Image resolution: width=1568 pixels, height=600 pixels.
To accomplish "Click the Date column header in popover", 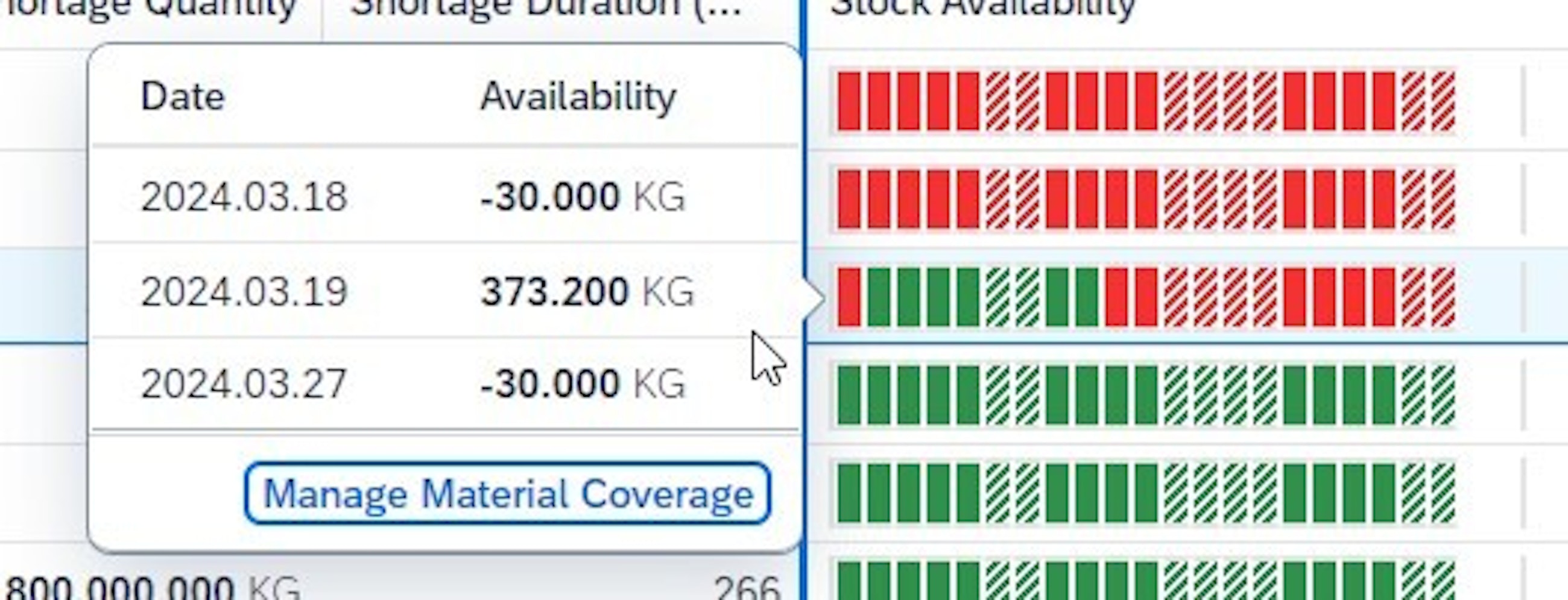I will [183, 96].
